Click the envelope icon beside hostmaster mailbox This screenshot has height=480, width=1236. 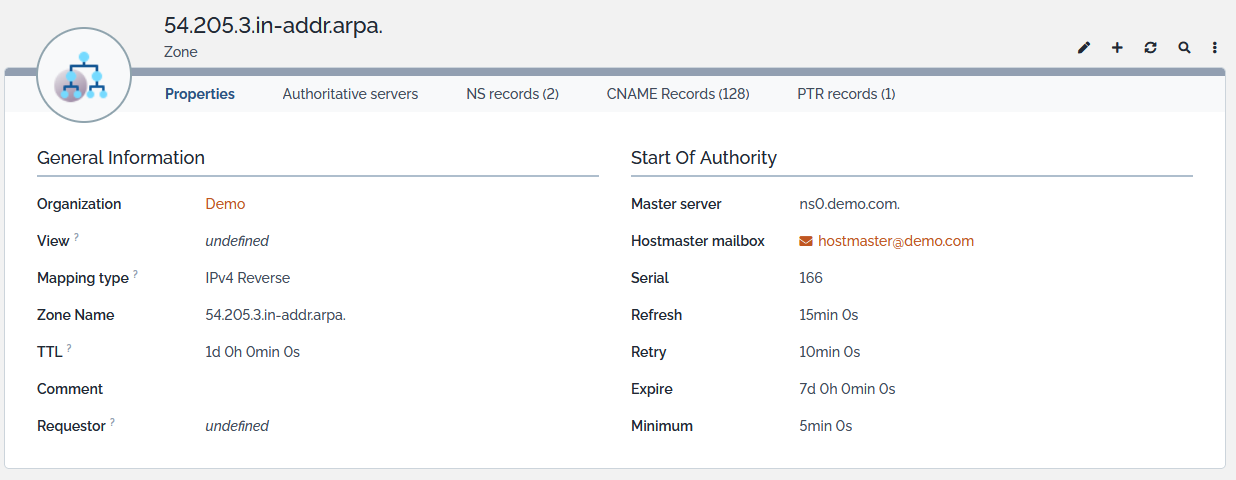[x=806, y=241]
